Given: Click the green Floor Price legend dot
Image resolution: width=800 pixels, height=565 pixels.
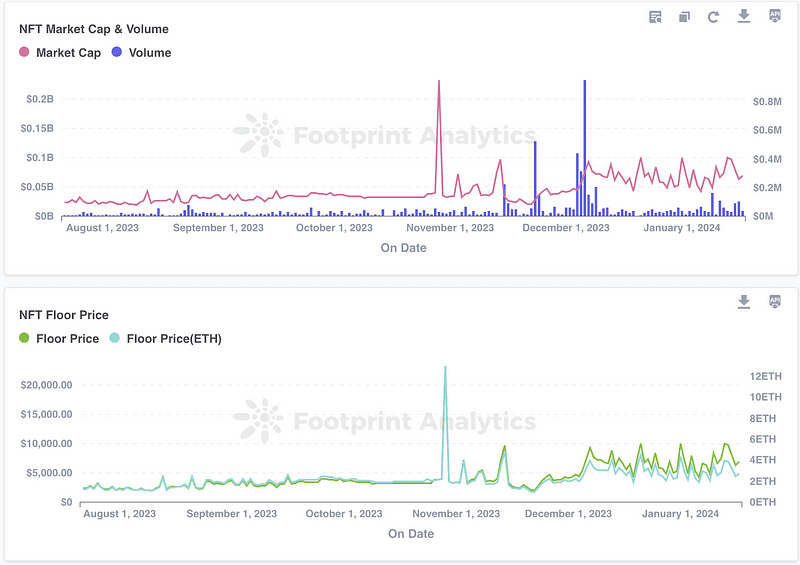Looking at the screenshot, I should (x=24, y=338).
